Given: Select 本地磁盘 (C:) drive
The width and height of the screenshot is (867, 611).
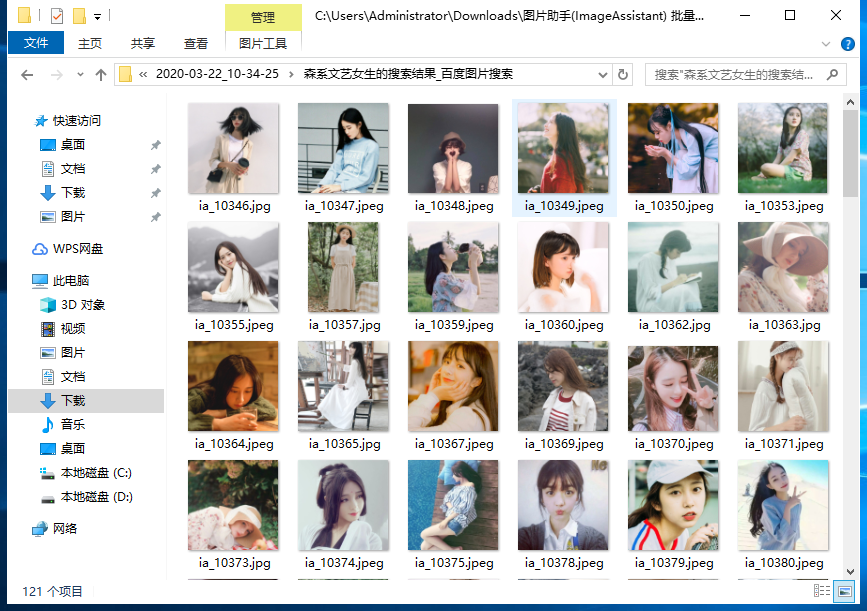Looking at the screenshot, I should pos(96,473).
